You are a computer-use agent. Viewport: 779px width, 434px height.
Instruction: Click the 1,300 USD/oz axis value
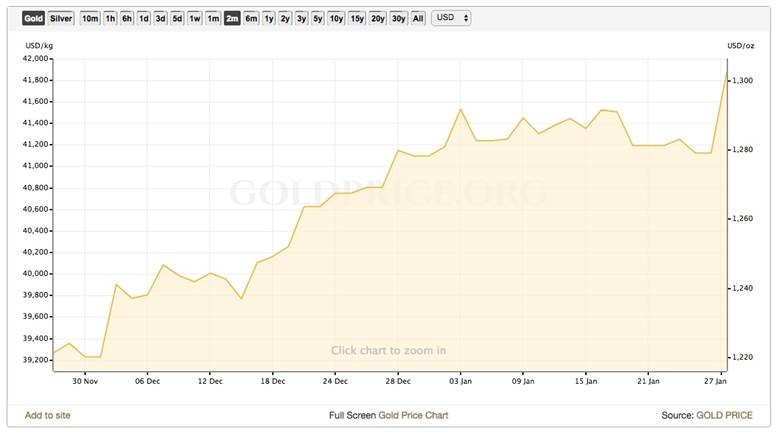coord(743,80)
